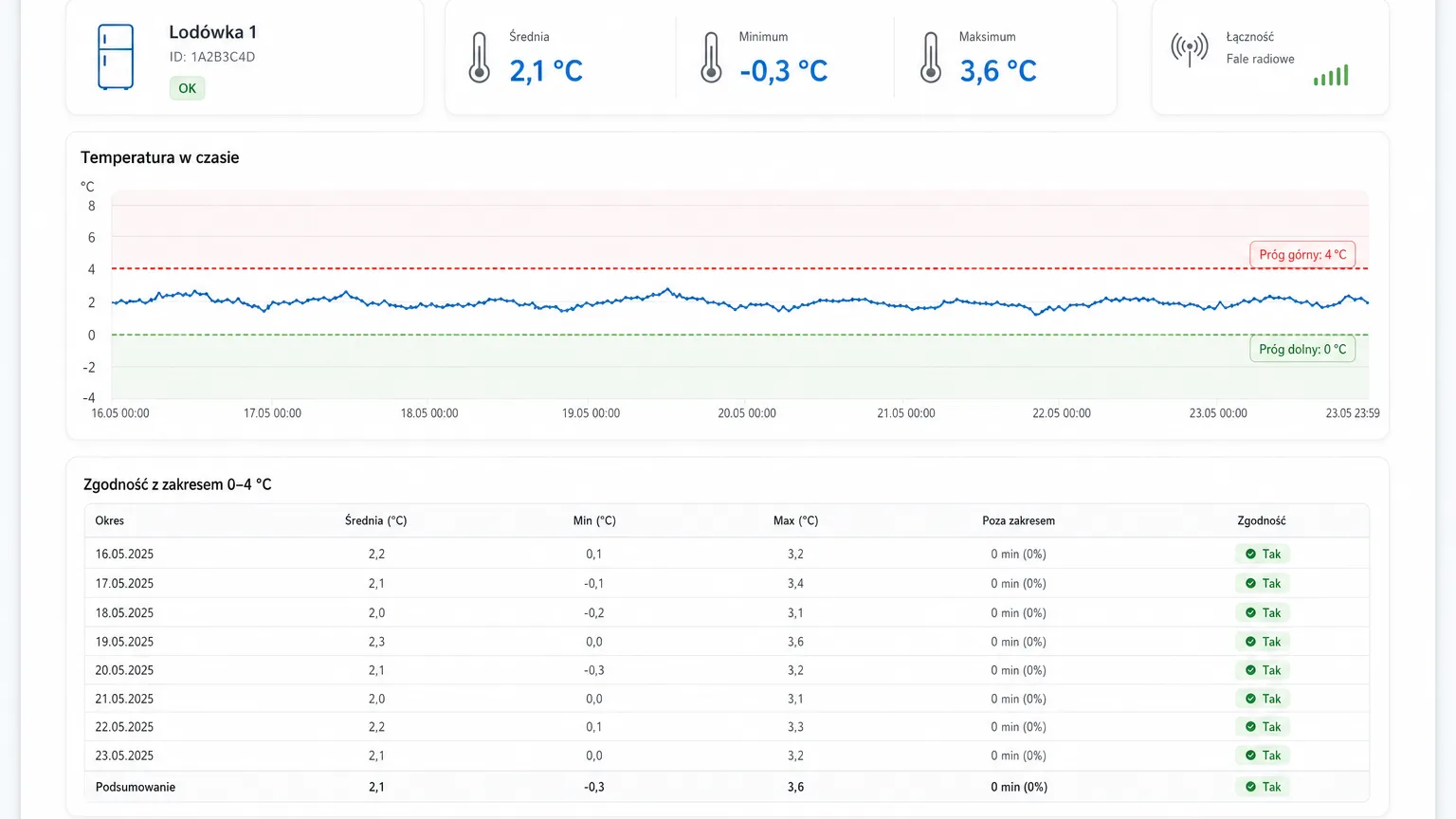Select the 23.05.2025 date cell
Screen dimensions: 1456x819
click(124, 755)
